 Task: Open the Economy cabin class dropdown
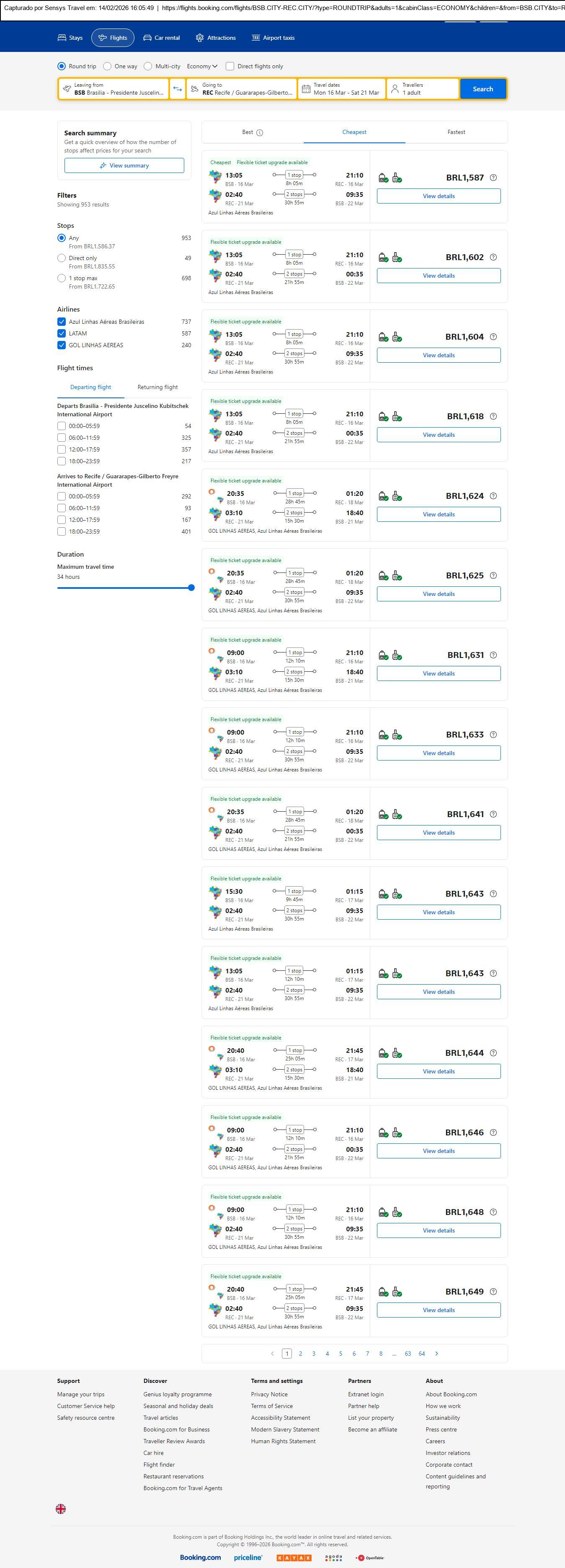(x=202, y=66)
